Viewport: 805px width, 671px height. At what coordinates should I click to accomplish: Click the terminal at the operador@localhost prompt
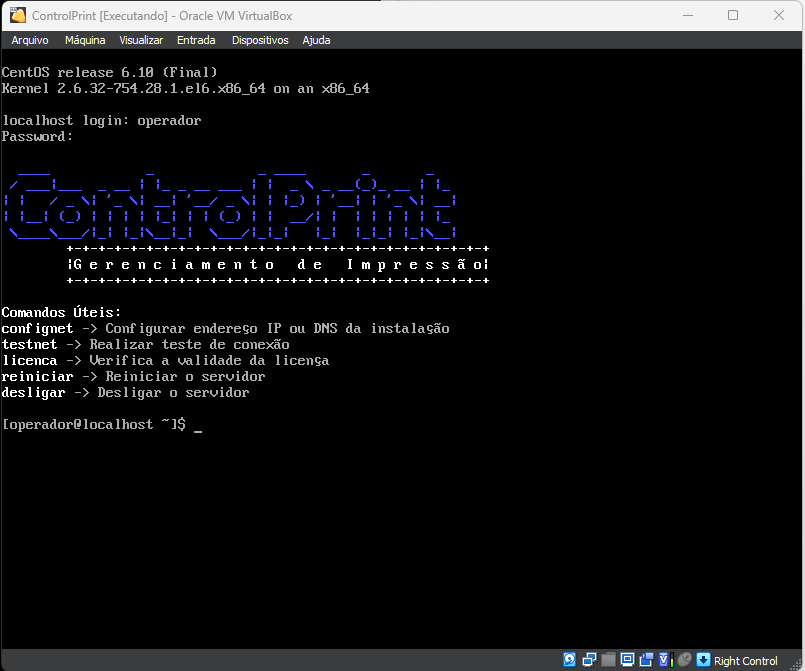pos(198,425)
